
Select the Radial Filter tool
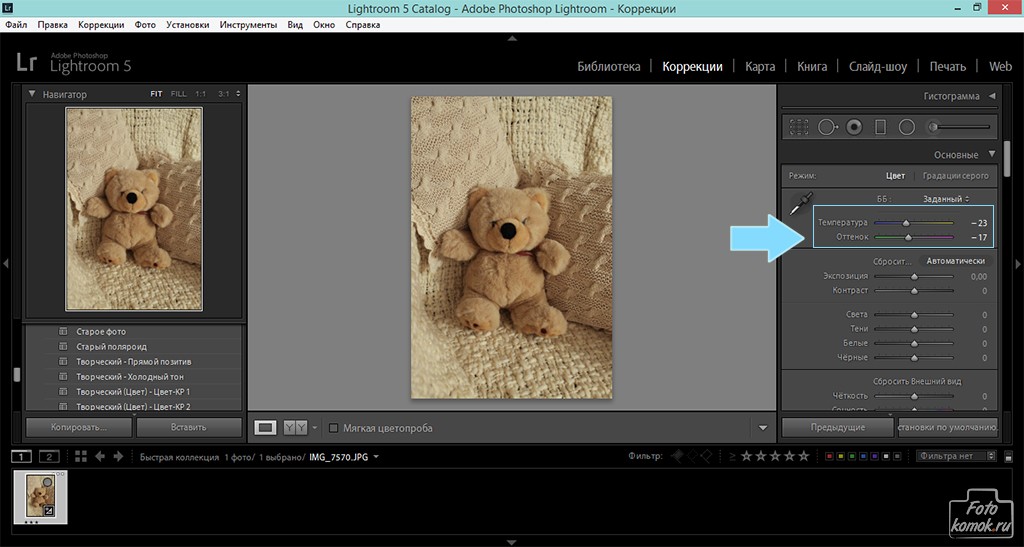click(x=906, y=127)
